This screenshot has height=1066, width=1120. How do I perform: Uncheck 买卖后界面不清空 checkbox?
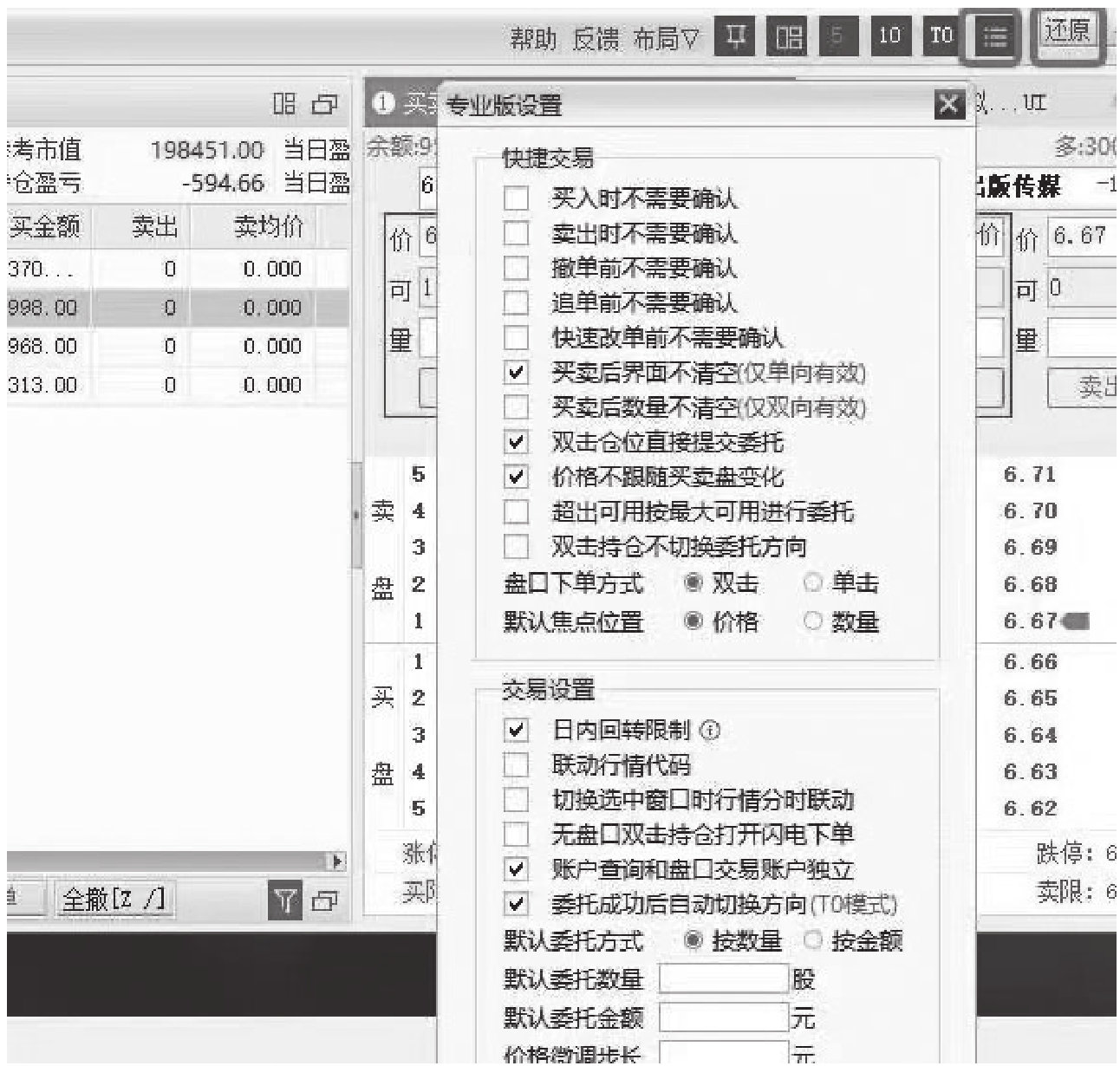coord(516,373)
